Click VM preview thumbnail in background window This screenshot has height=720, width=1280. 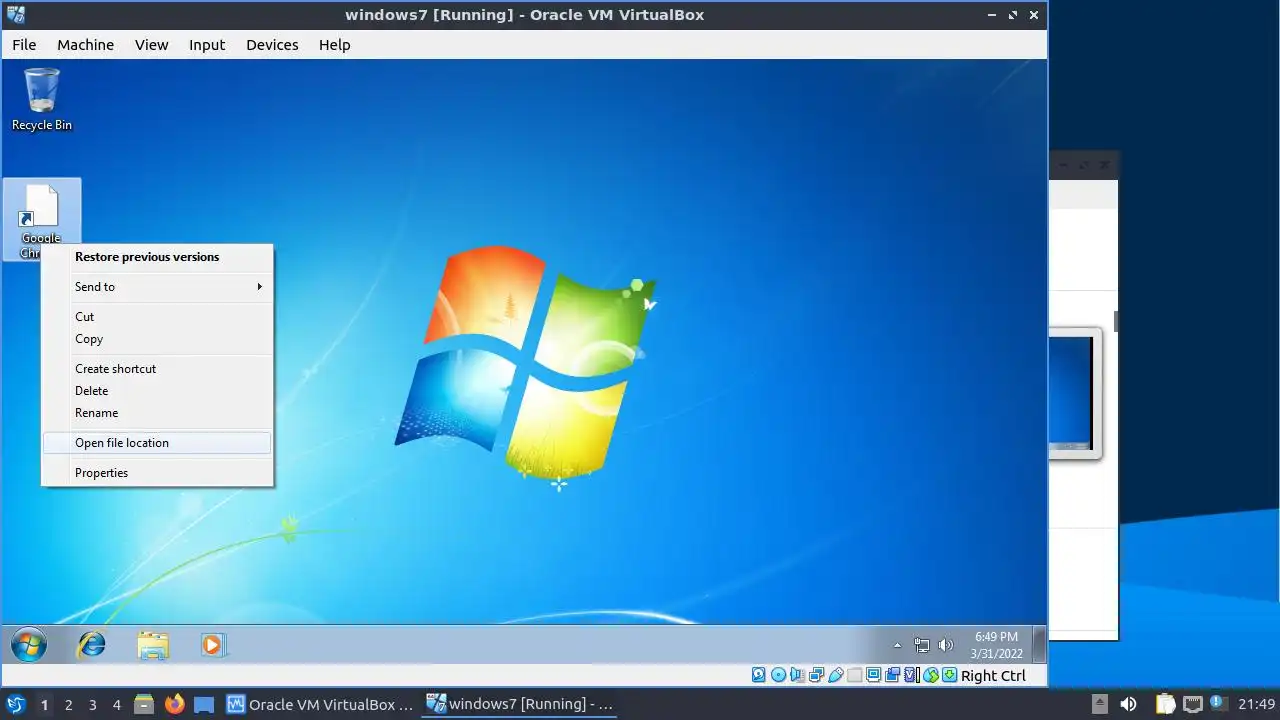(1074, 393)
